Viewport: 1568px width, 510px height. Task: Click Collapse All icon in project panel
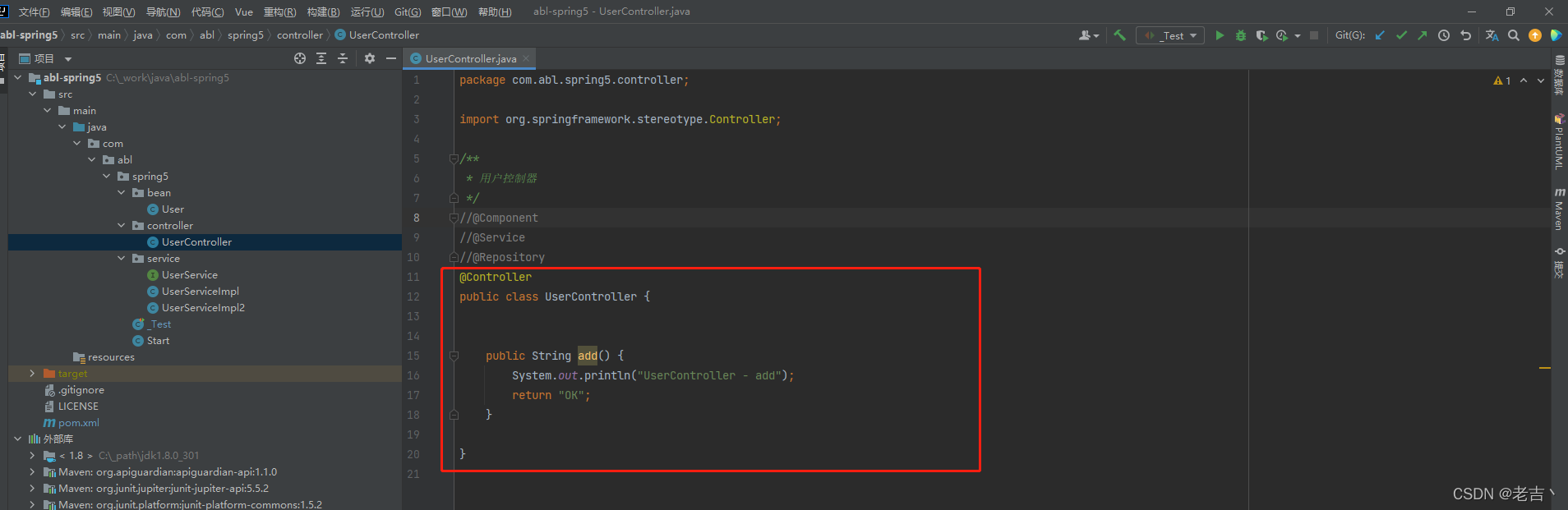343,58
